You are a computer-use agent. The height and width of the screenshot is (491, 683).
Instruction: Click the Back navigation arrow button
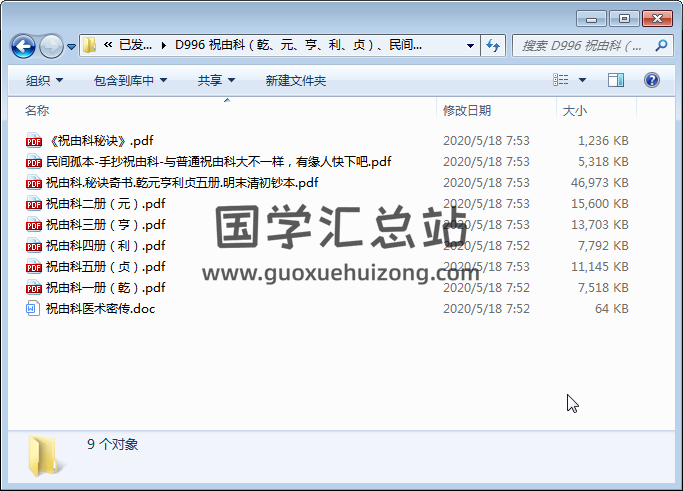click(24, 46)
